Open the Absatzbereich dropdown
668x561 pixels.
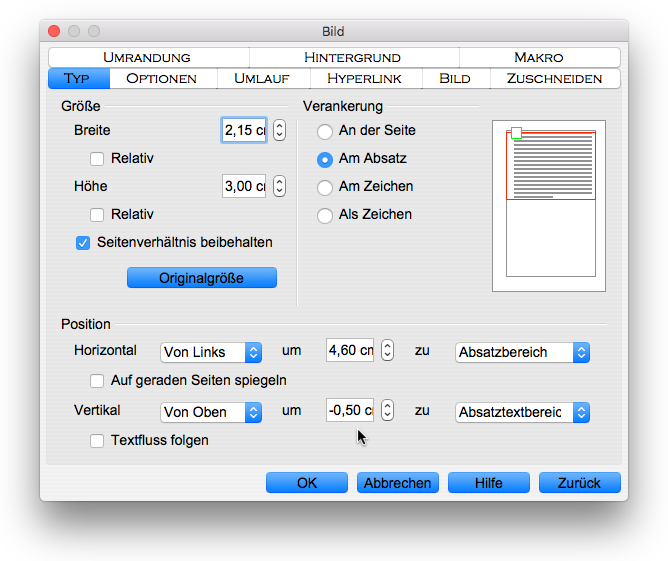pyautogui.click(x=522, y=352)
